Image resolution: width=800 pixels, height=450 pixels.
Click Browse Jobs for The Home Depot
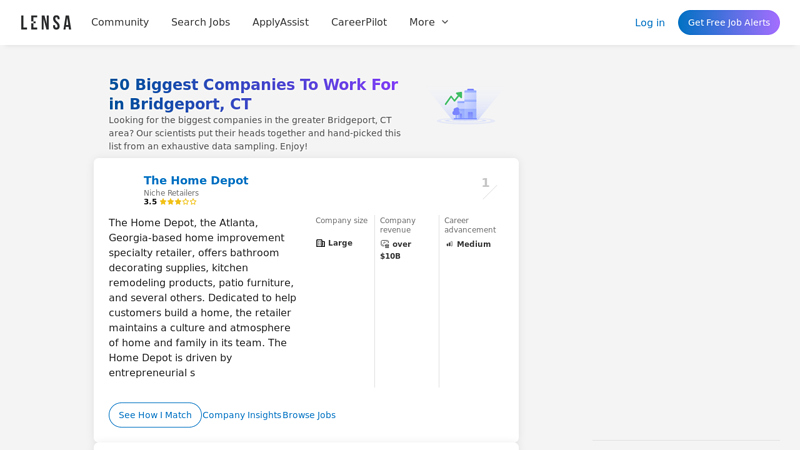[309, 415]
